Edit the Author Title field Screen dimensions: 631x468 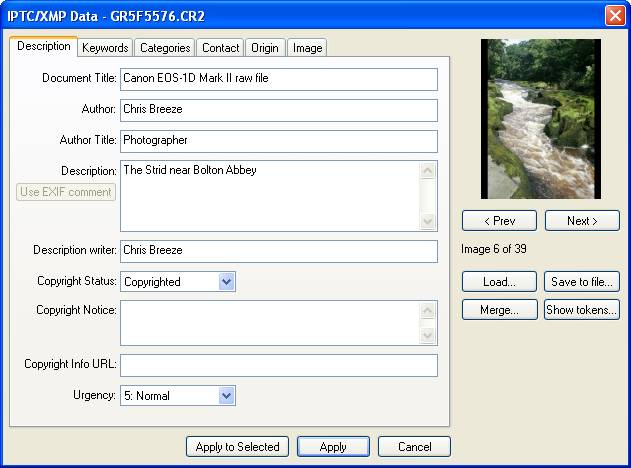279,141
